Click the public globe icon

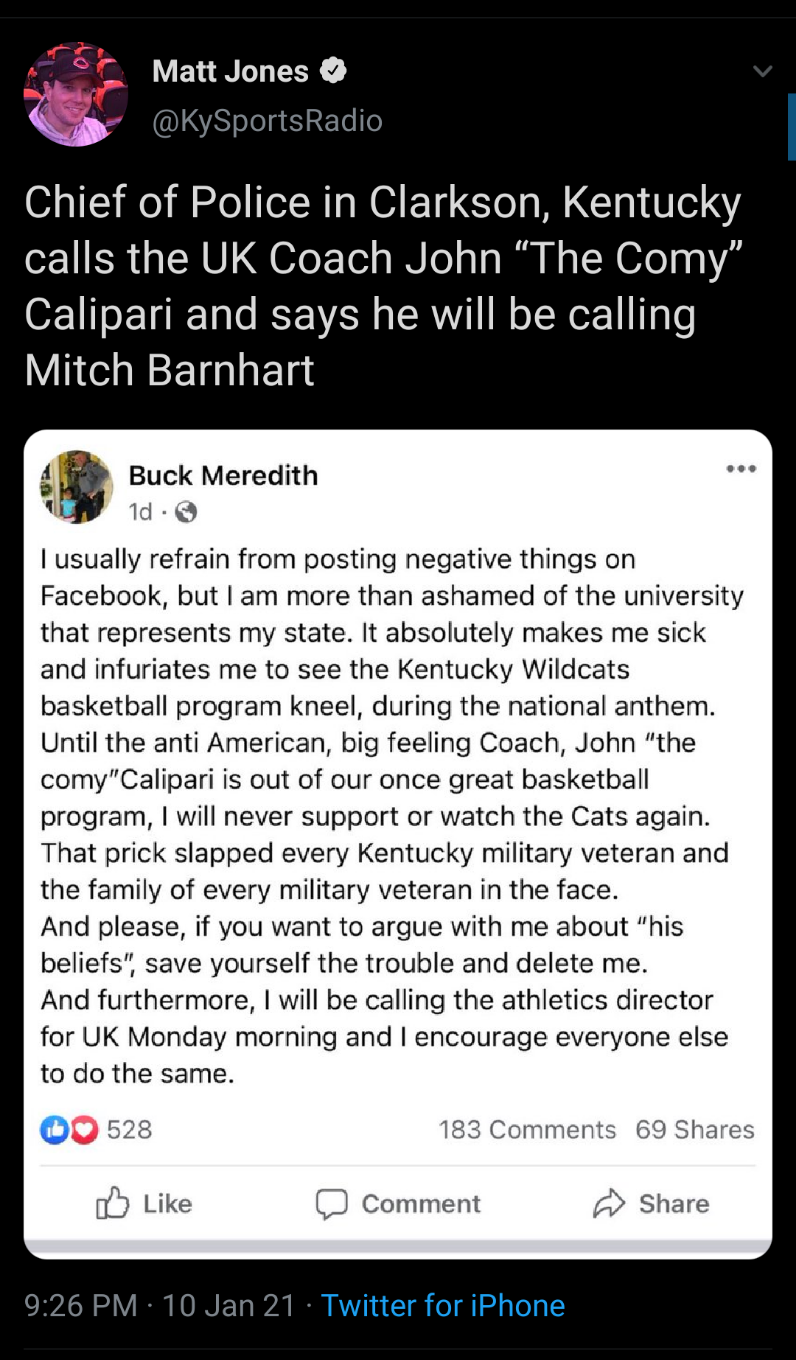click(186, 512)
